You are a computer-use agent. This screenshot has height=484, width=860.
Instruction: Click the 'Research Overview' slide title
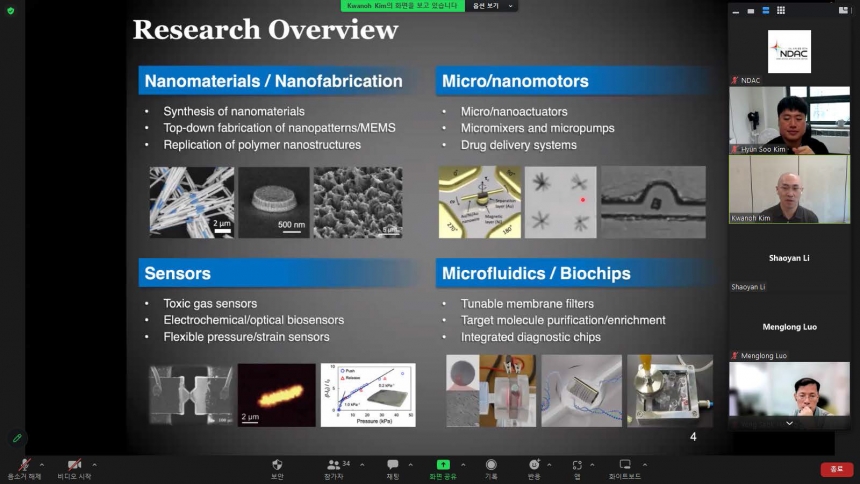pyautogui.click(x=265, y=30)
